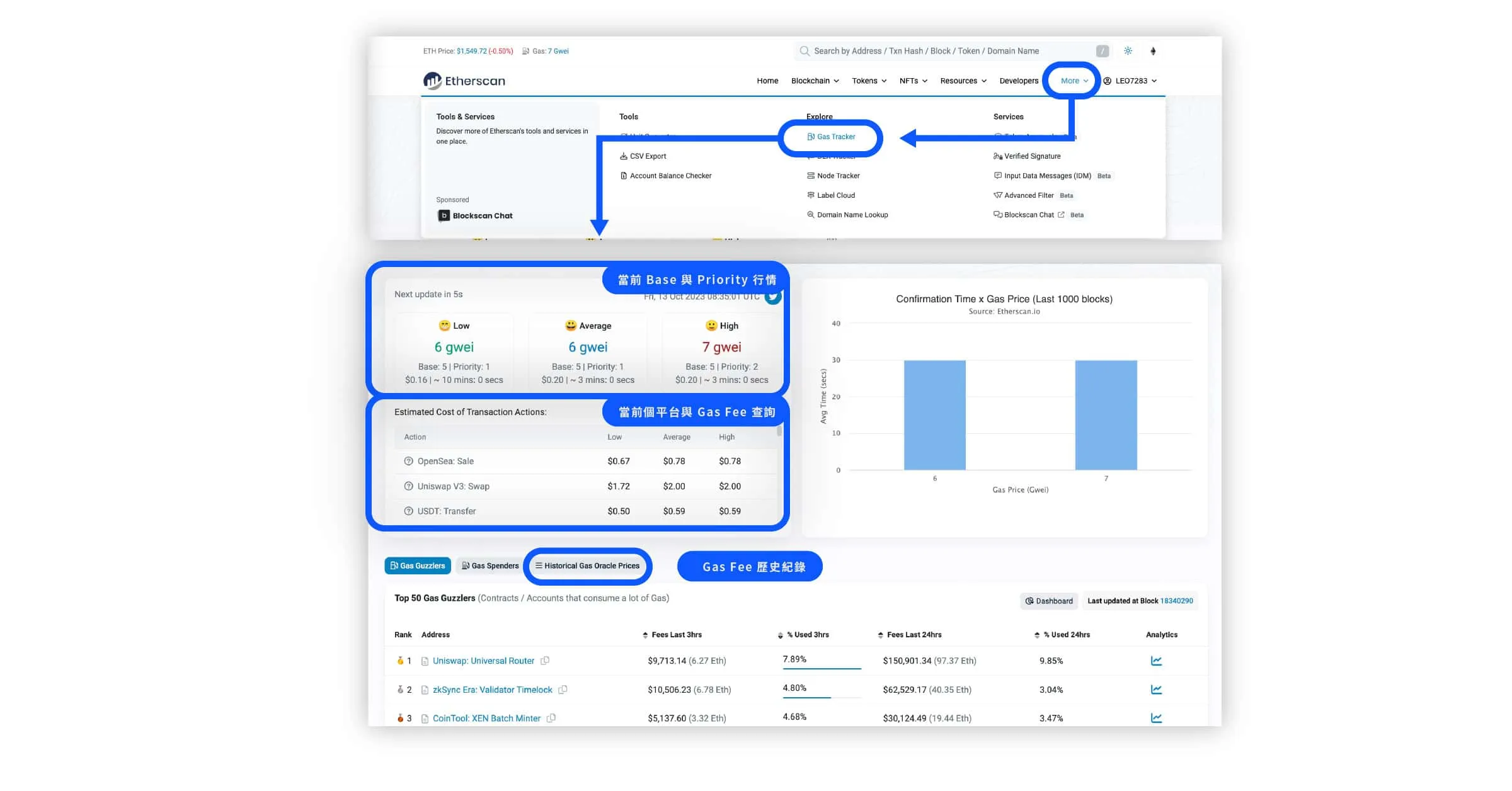Open the LEO7283 account dropdown
This screenshot has width=1512, height=791.
pyautogui.click(x=1130, y=81)
